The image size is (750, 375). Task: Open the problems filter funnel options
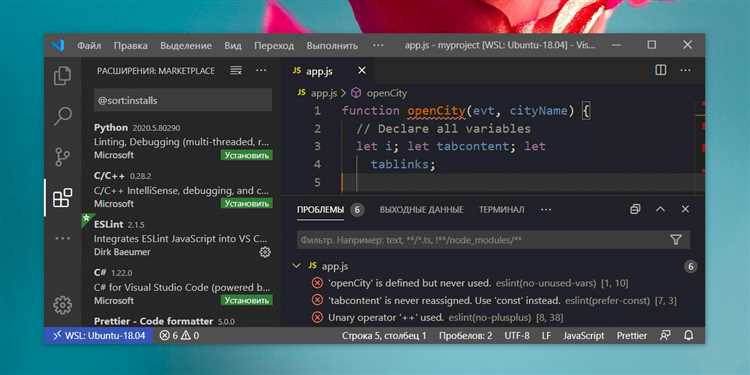pyautogui.click(x=676, y=240)
